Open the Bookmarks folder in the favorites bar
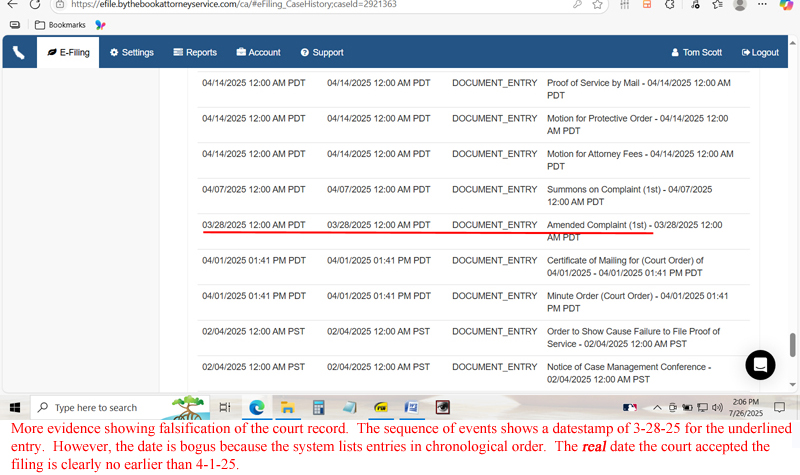 pyautogui.click(x=58, y=24)
